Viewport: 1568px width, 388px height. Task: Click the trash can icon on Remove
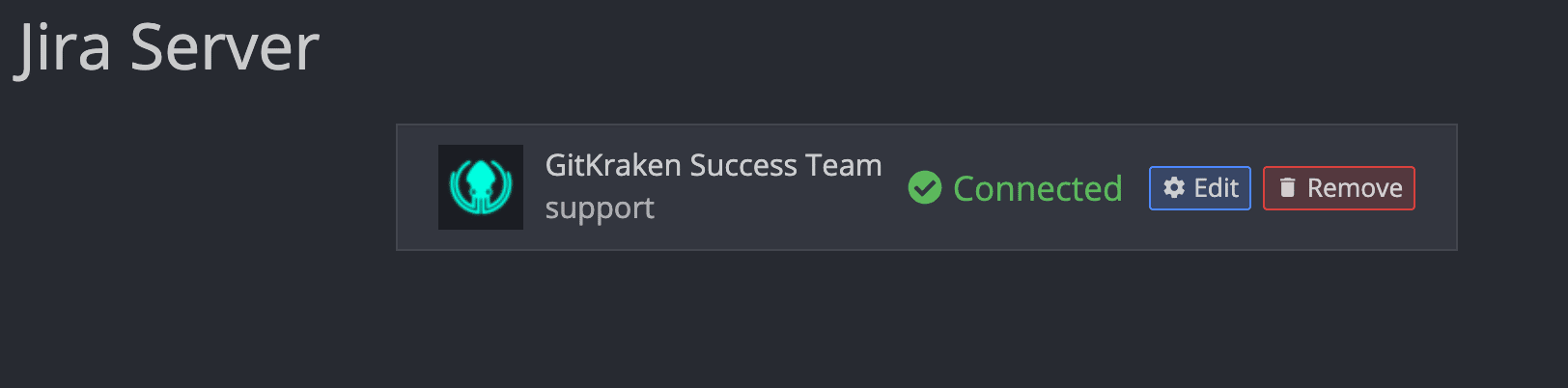tap(1287, 188)
